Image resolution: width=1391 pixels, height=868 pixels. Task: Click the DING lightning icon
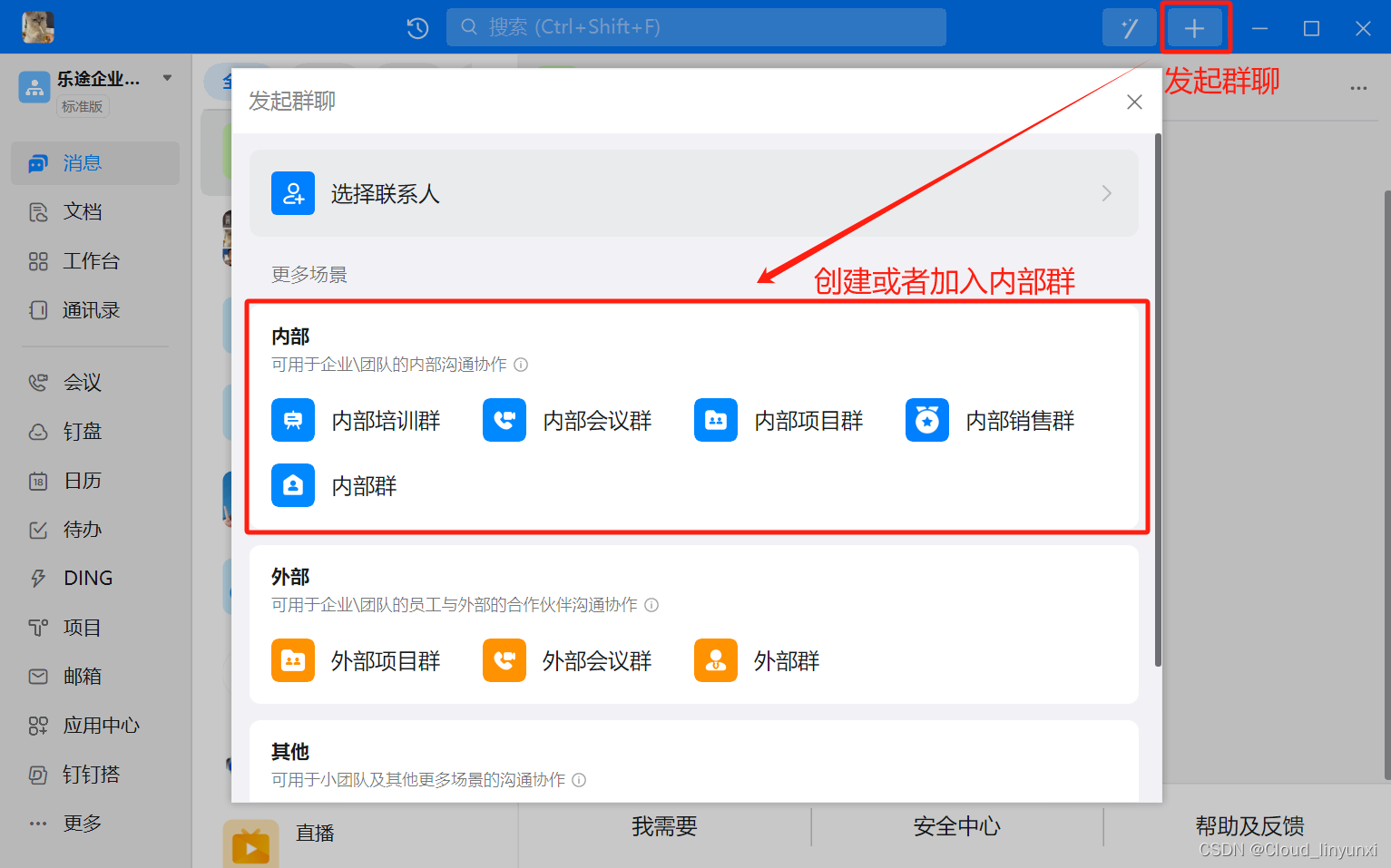[38, 579]
